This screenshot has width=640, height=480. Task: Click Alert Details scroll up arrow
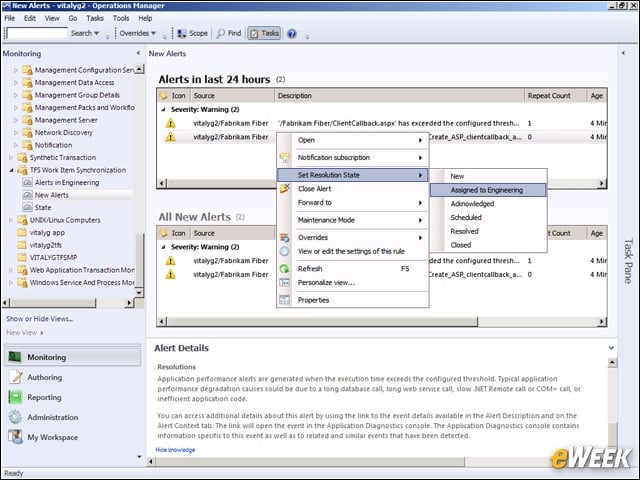point(612,363)
